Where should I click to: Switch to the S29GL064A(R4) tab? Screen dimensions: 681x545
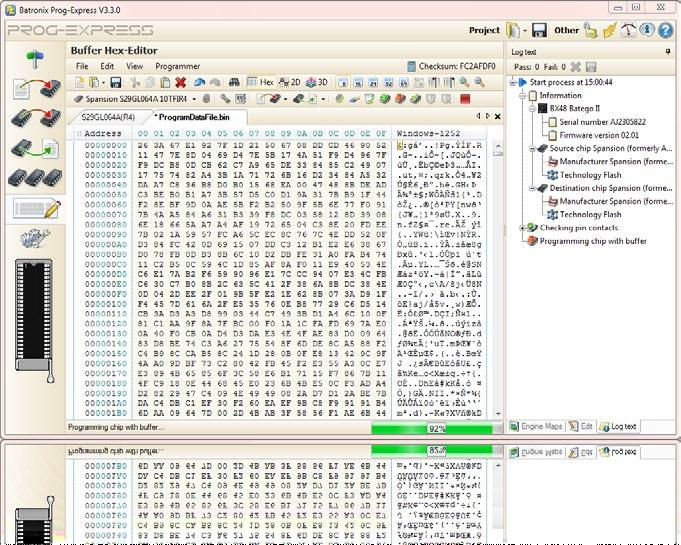pyautogui.click(x=108, y=117)
